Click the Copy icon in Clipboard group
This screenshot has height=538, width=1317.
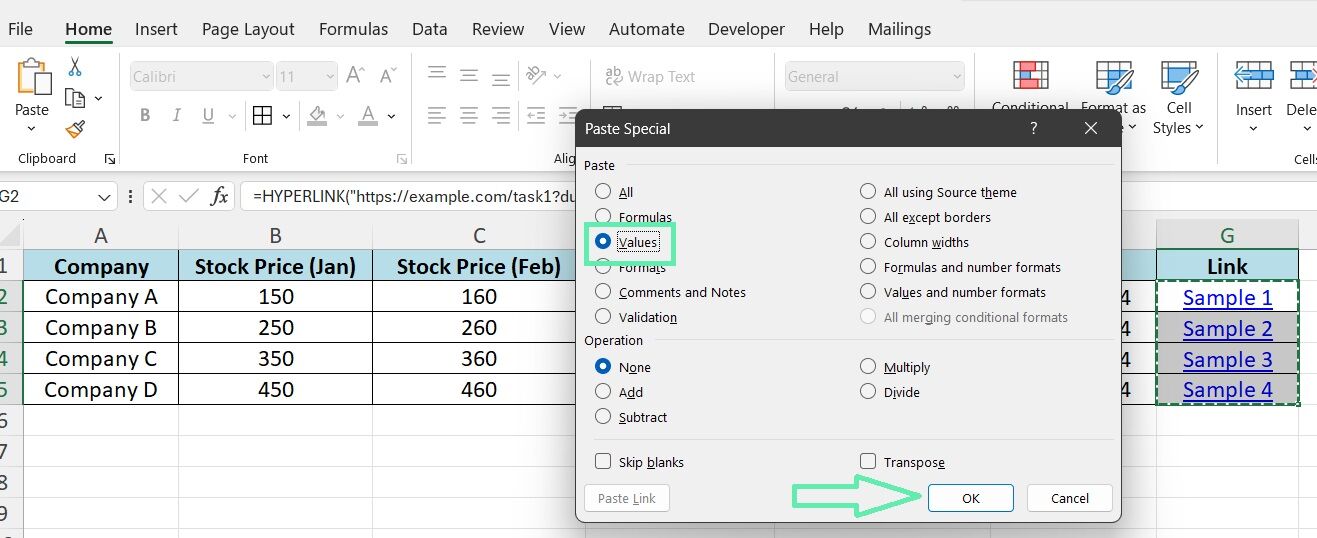point(75,98)
